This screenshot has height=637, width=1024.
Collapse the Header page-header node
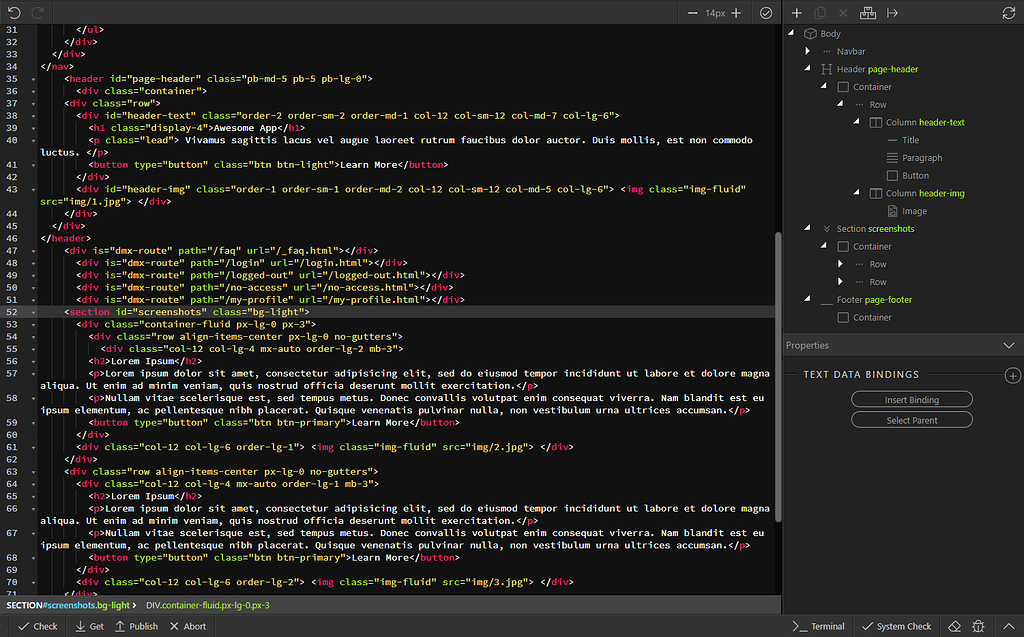pyautogui.click(x=808, y=67)
